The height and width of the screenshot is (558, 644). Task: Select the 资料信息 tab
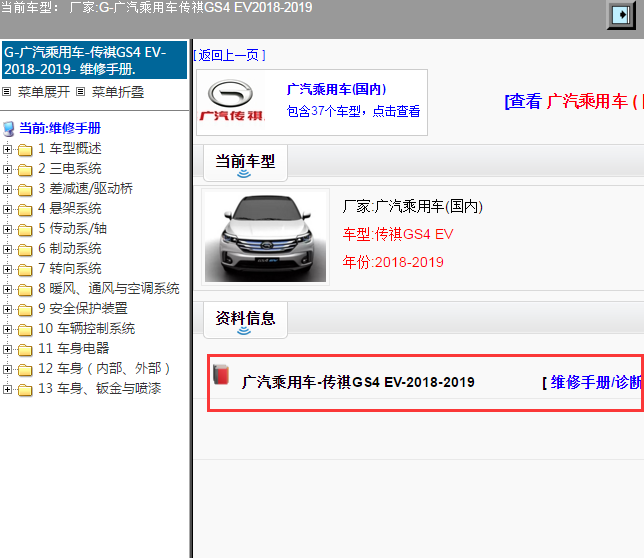point(245,319)
